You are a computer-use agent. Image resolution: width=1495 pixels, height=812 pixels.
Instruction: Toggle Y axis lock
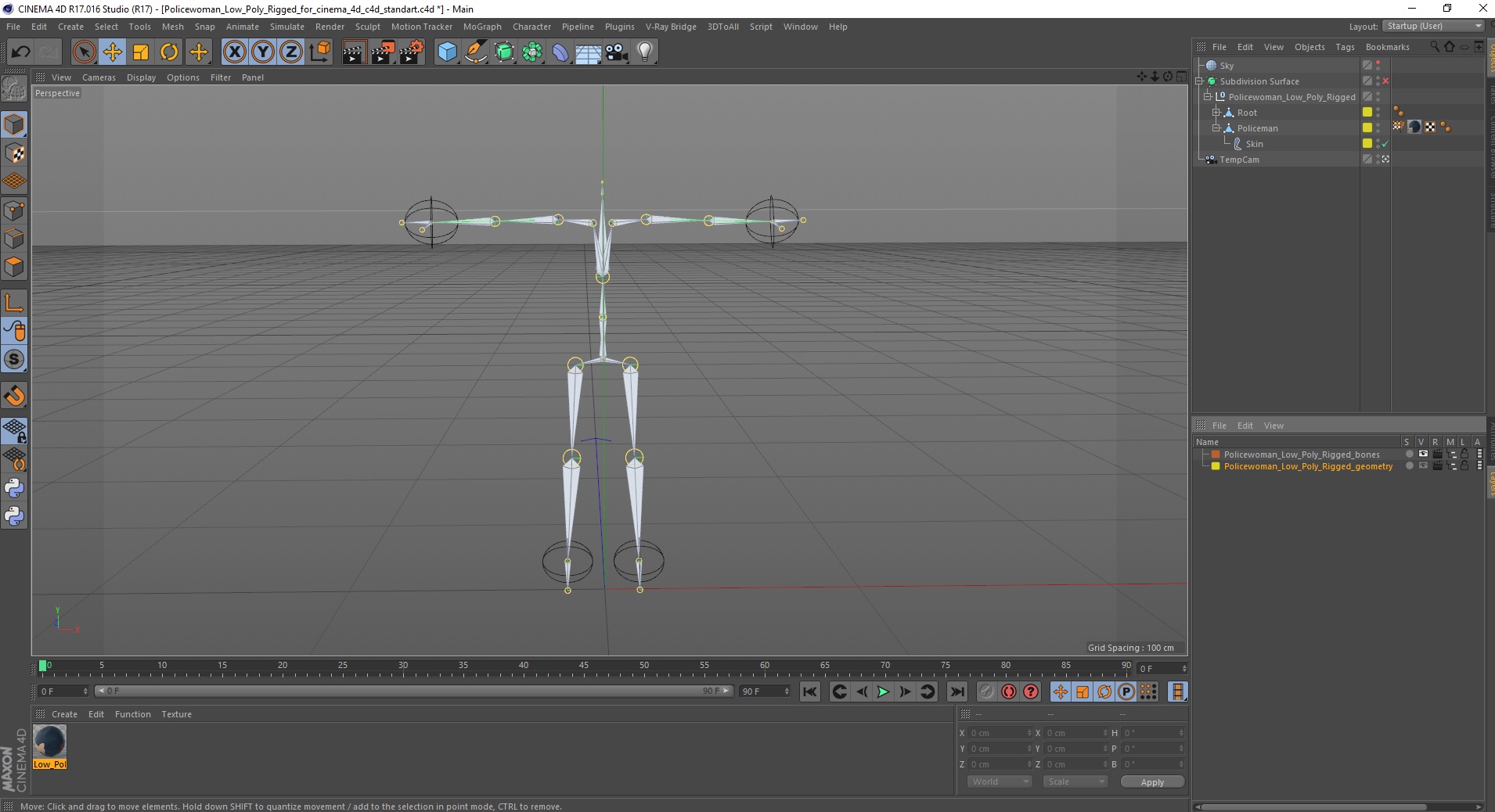263,52
